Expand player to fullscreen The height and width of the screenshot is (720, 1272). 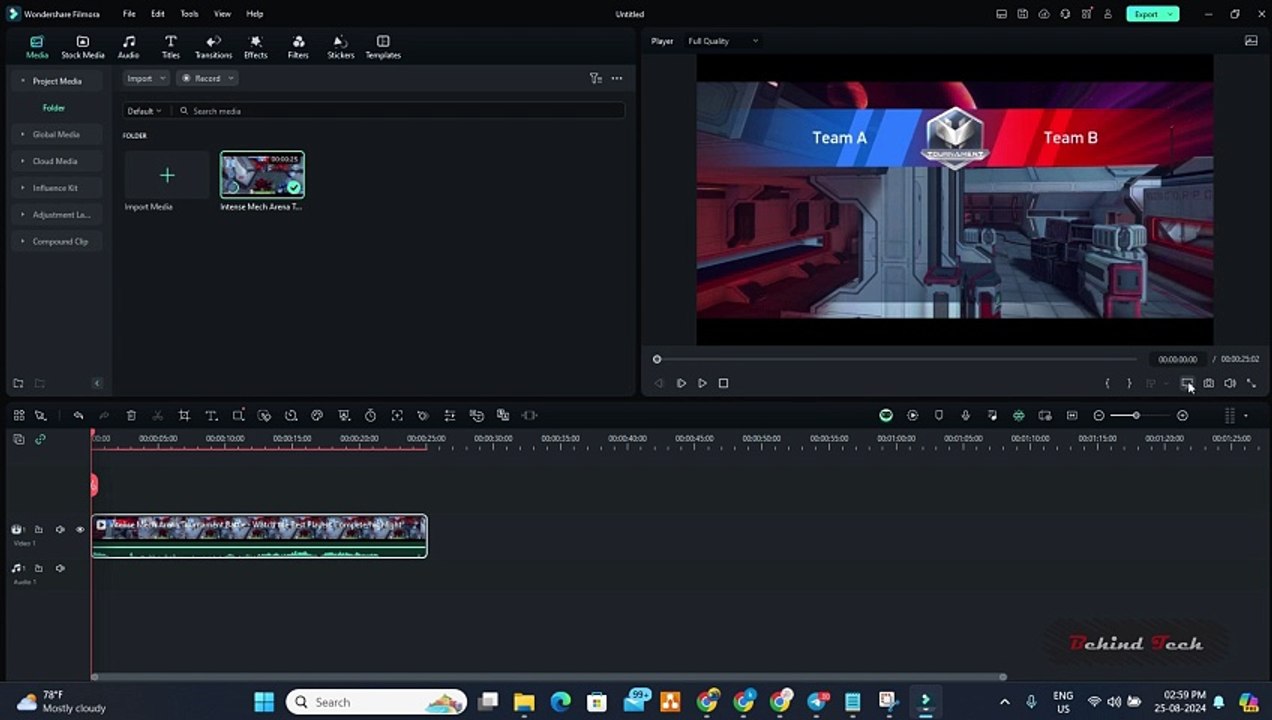tap(1251, 383)
